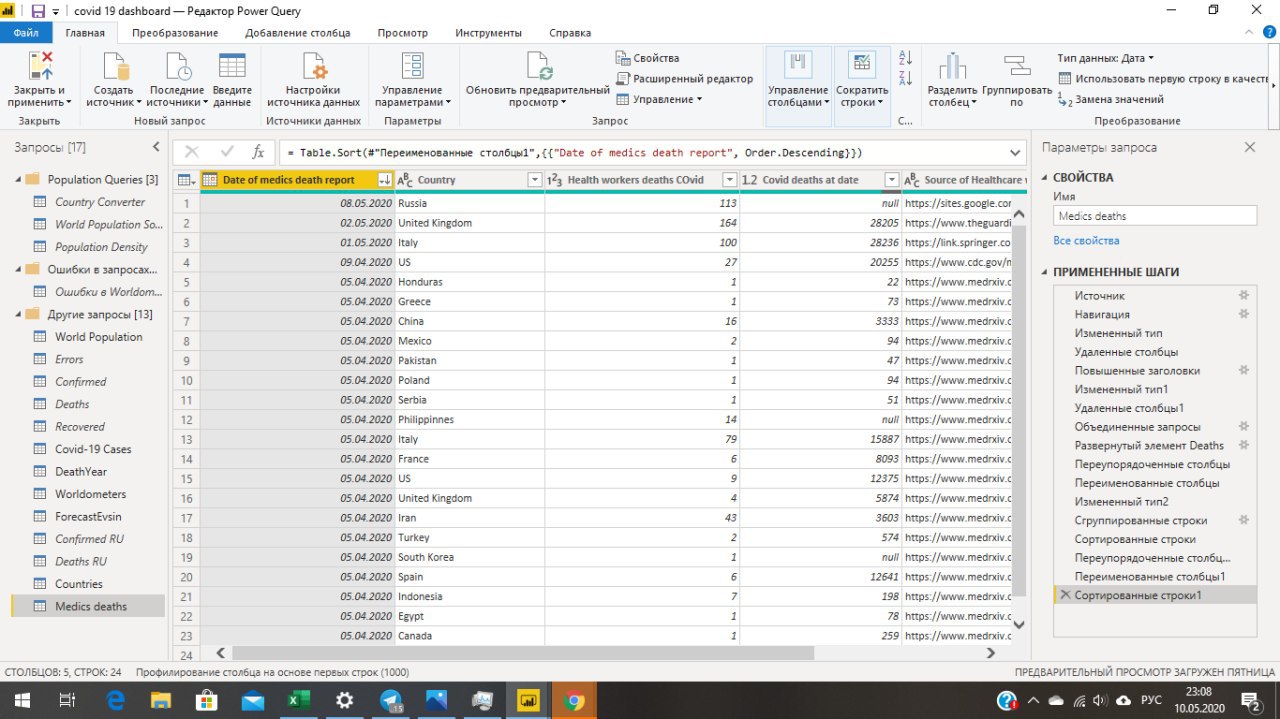Image resolution: width=1280 pixels, height=719 pixels.
Task: Collapse the ПРИМЕНЕННЫЕ ШАГИ section
Action: tap(1046, 272)
